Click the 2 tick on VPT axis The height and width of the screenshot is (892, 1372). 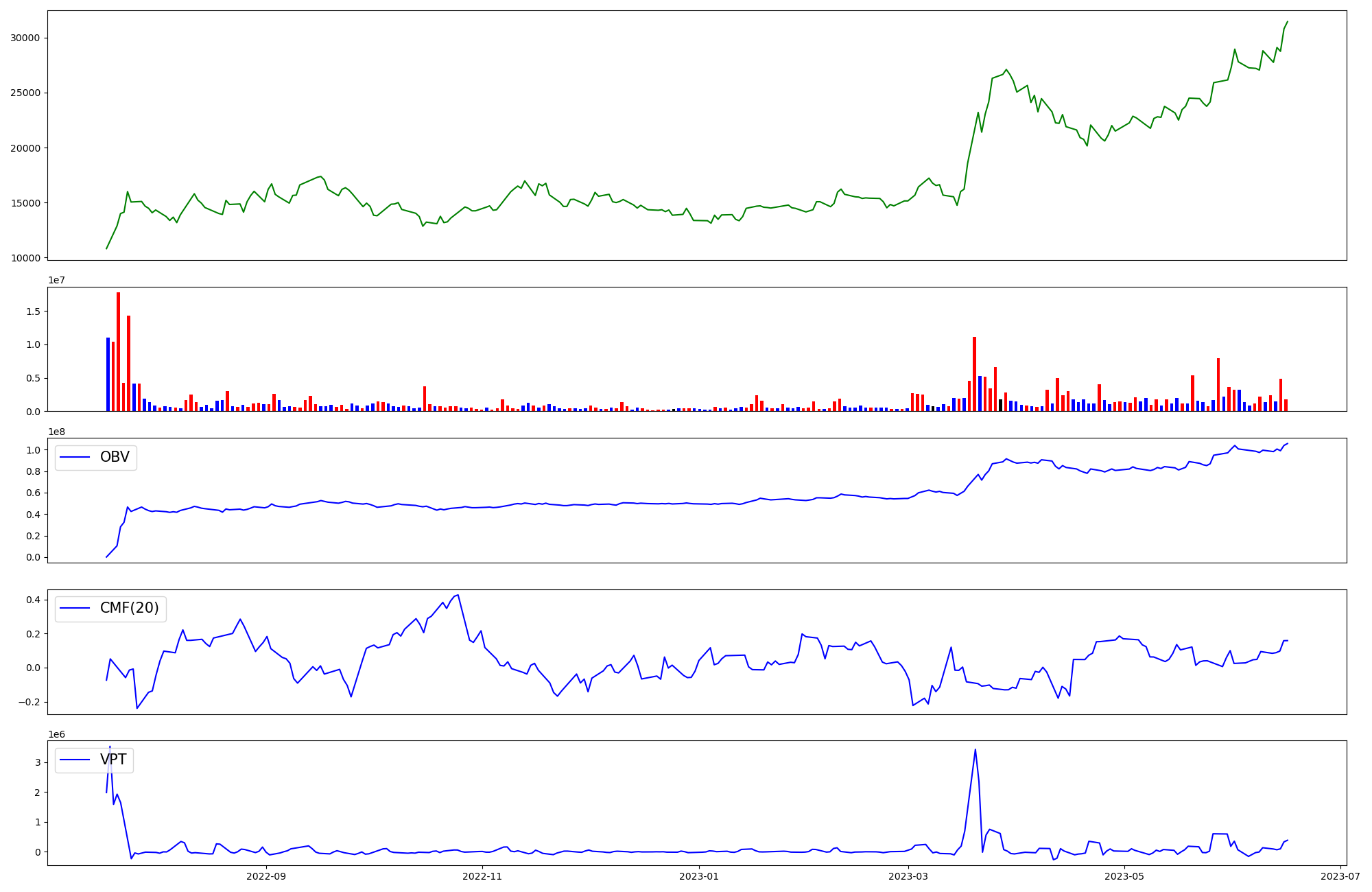pyautogui.click(x=38, y=793)
